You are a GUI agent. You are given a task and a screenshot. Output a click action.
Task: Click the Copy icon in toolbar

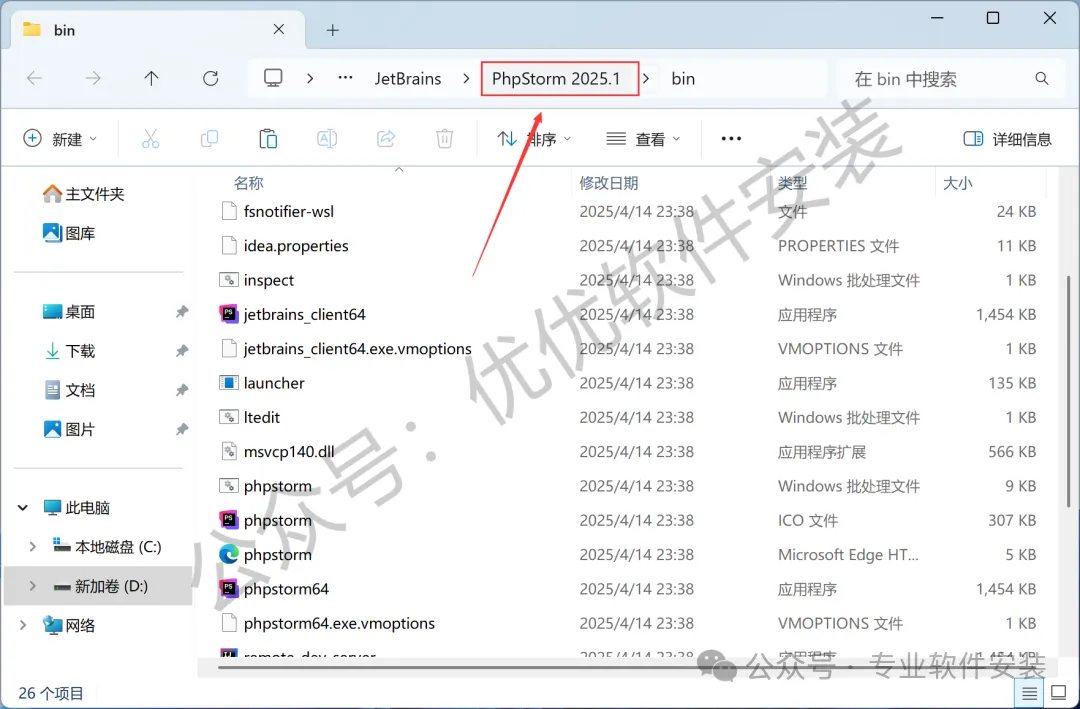coord(209,138)
